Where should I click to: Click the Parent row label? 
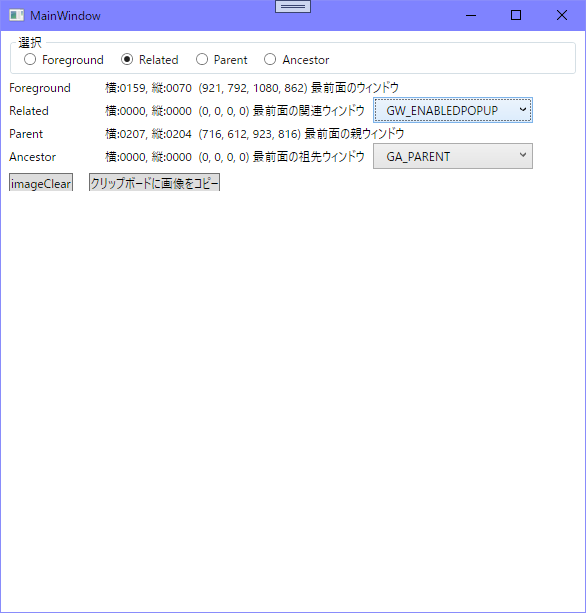(x=26, y=134)
